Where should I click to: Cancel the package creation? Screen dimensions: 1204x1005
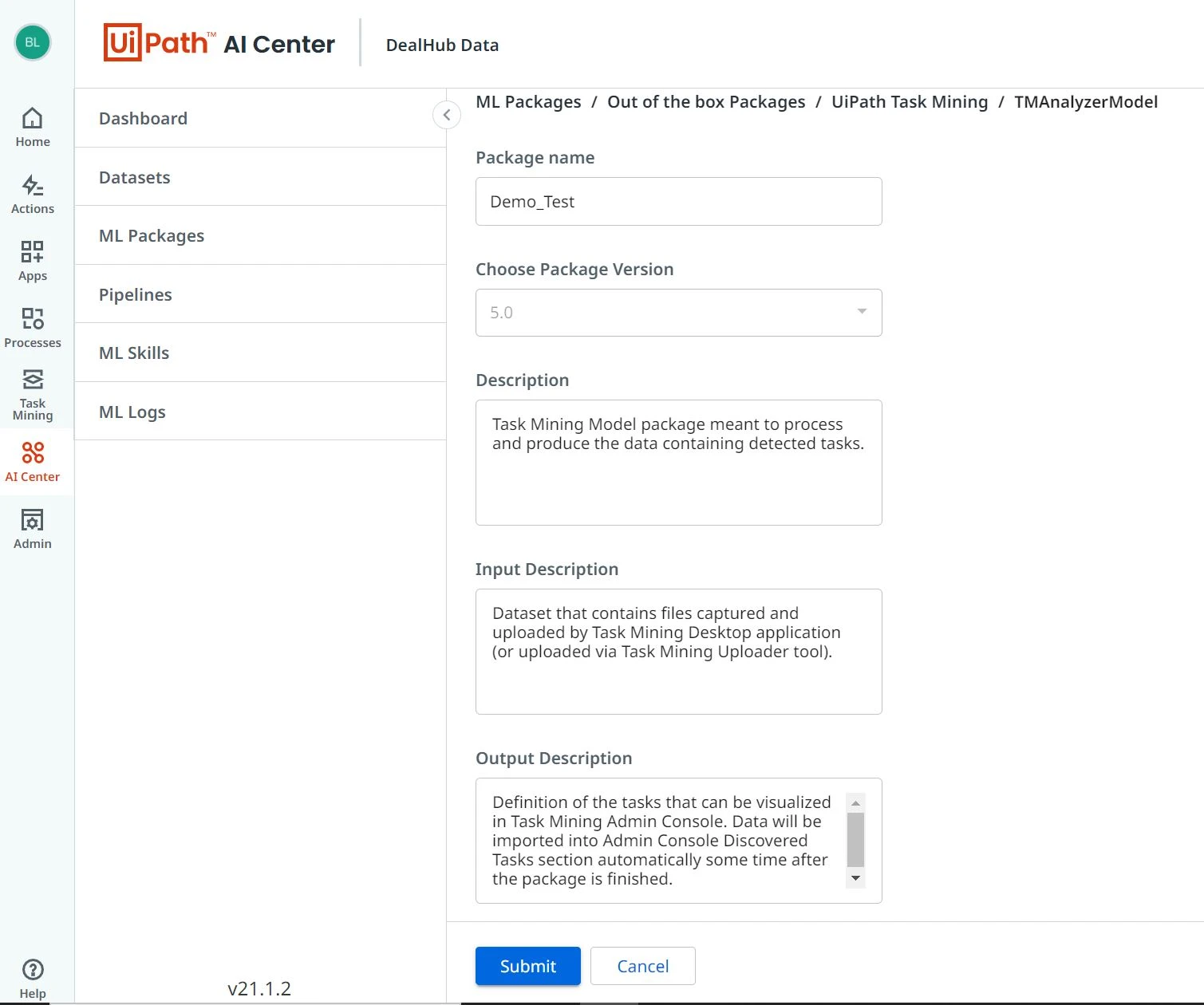(x=643, y=966)
